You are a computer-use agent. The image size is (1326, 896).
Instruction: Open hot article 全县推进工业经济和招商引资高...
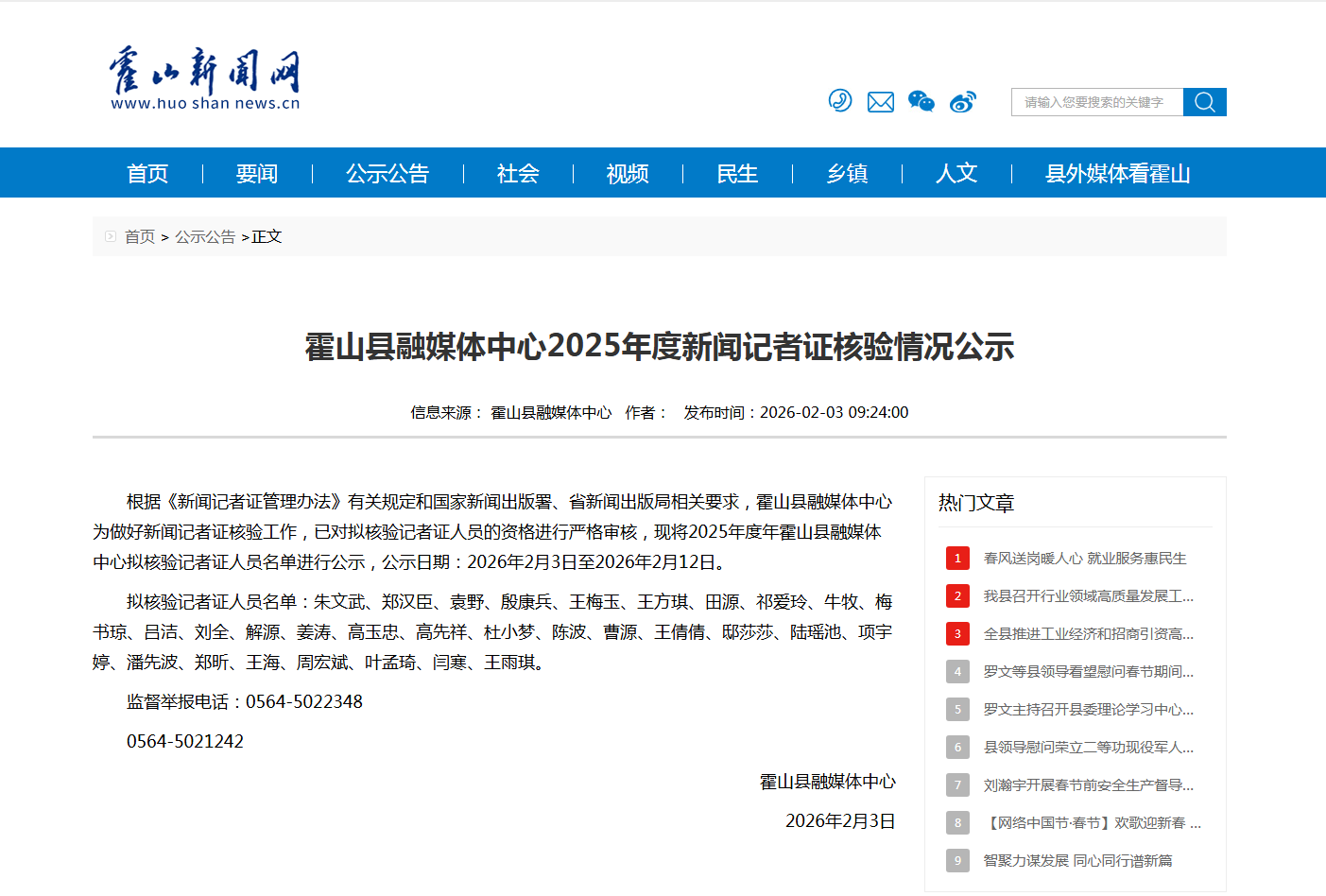pos(1089,634)
